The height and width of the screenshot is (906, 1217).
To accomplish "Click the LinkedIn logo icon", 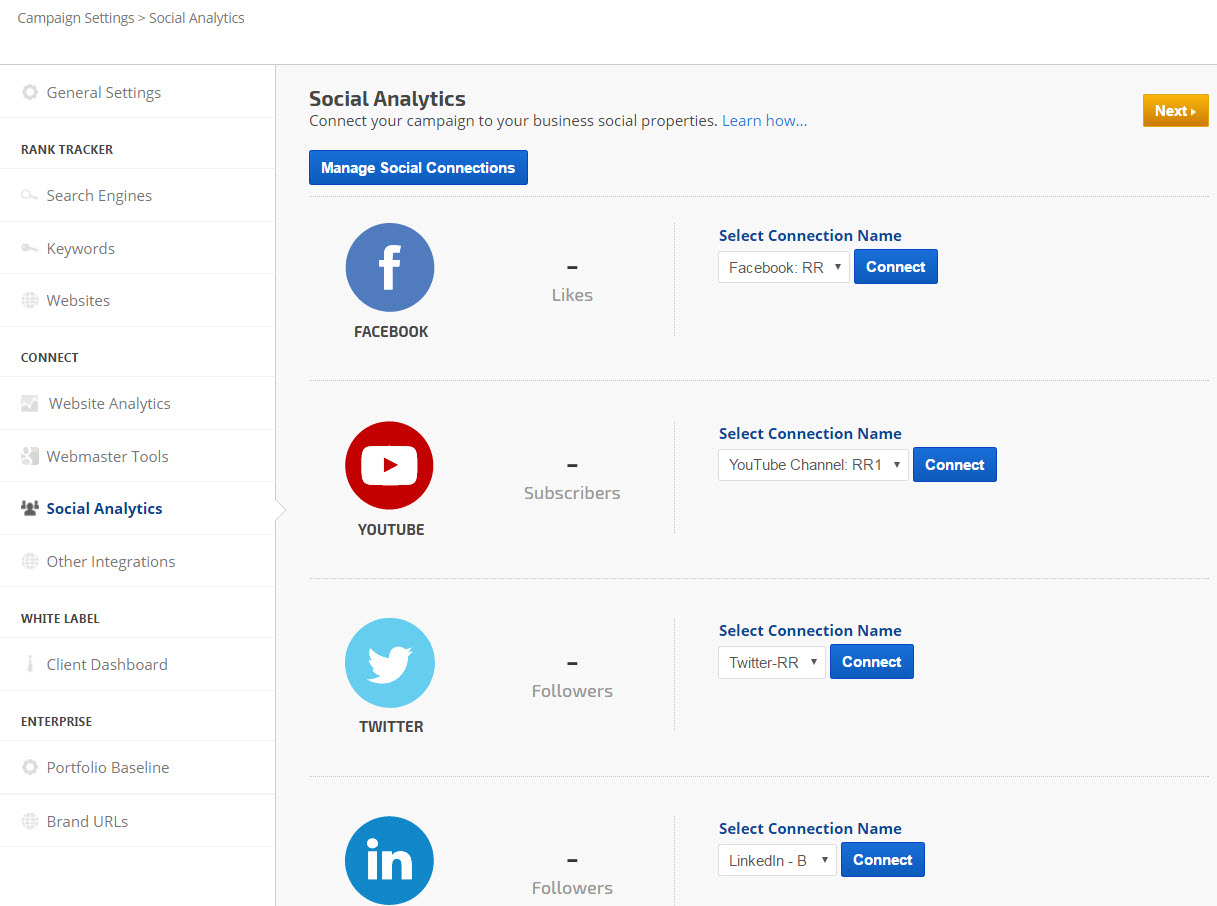I will pos(389,860).
